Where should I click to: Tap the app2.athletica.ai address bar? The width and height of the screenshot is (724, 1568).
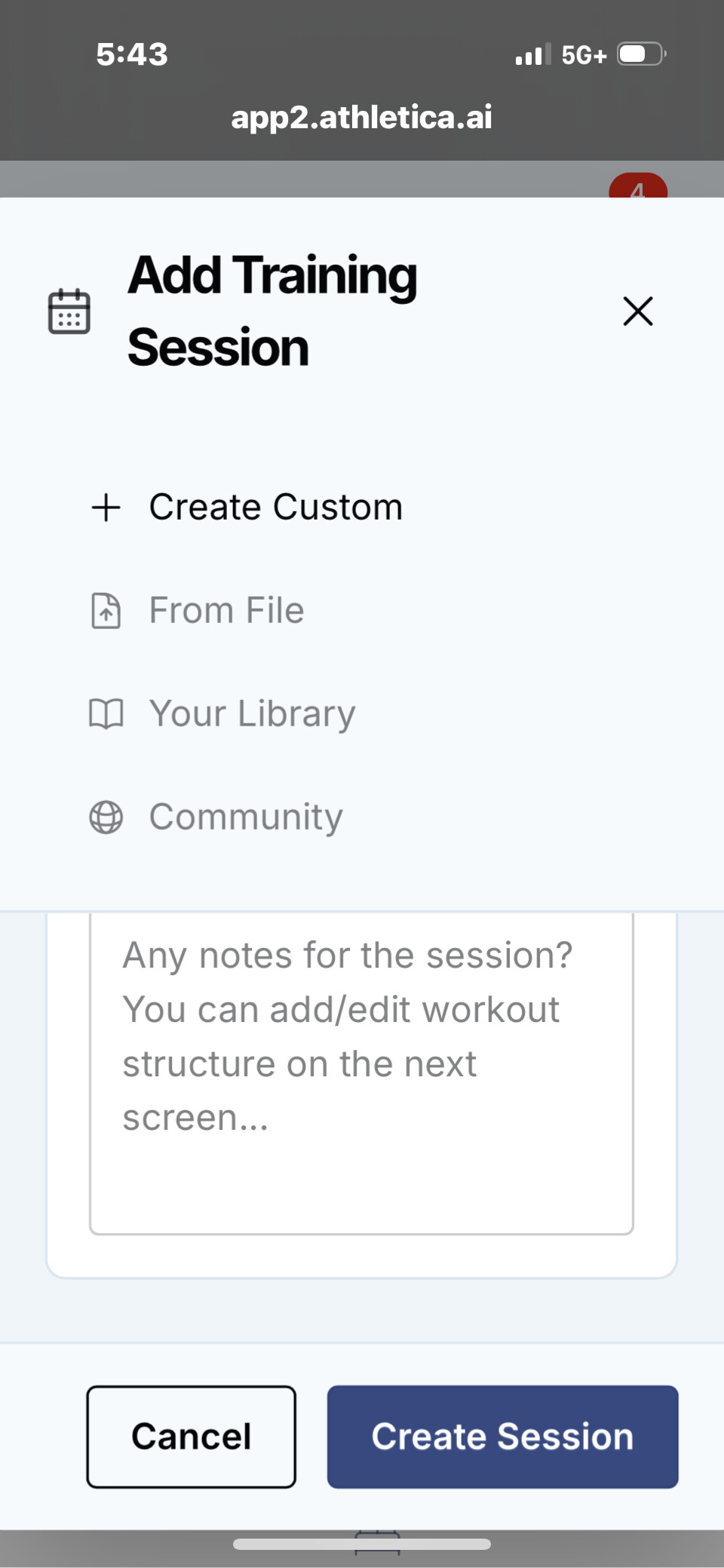361,117
